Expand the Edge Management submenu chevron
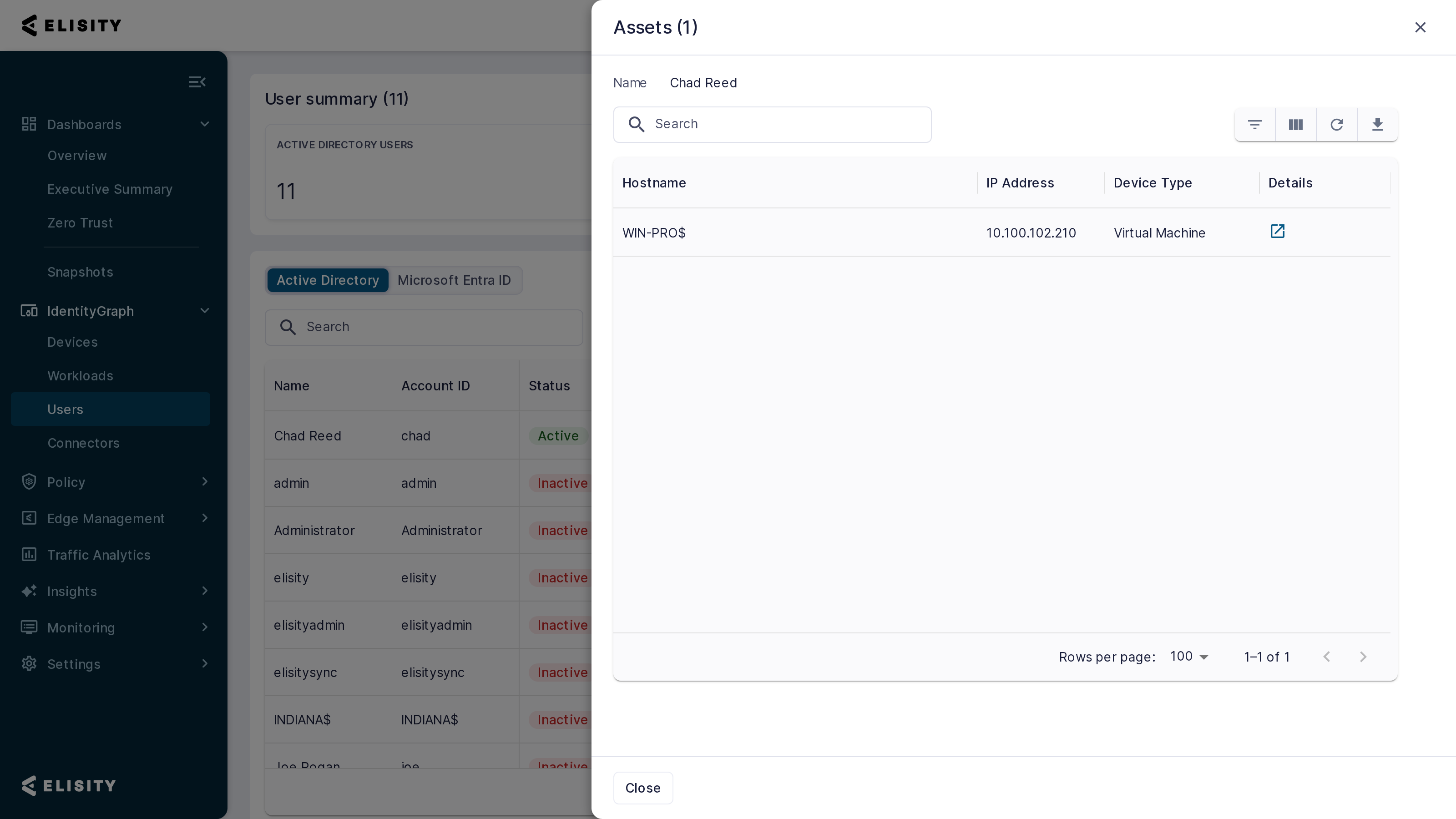1456x819 pixels. [x=205, y=518]
